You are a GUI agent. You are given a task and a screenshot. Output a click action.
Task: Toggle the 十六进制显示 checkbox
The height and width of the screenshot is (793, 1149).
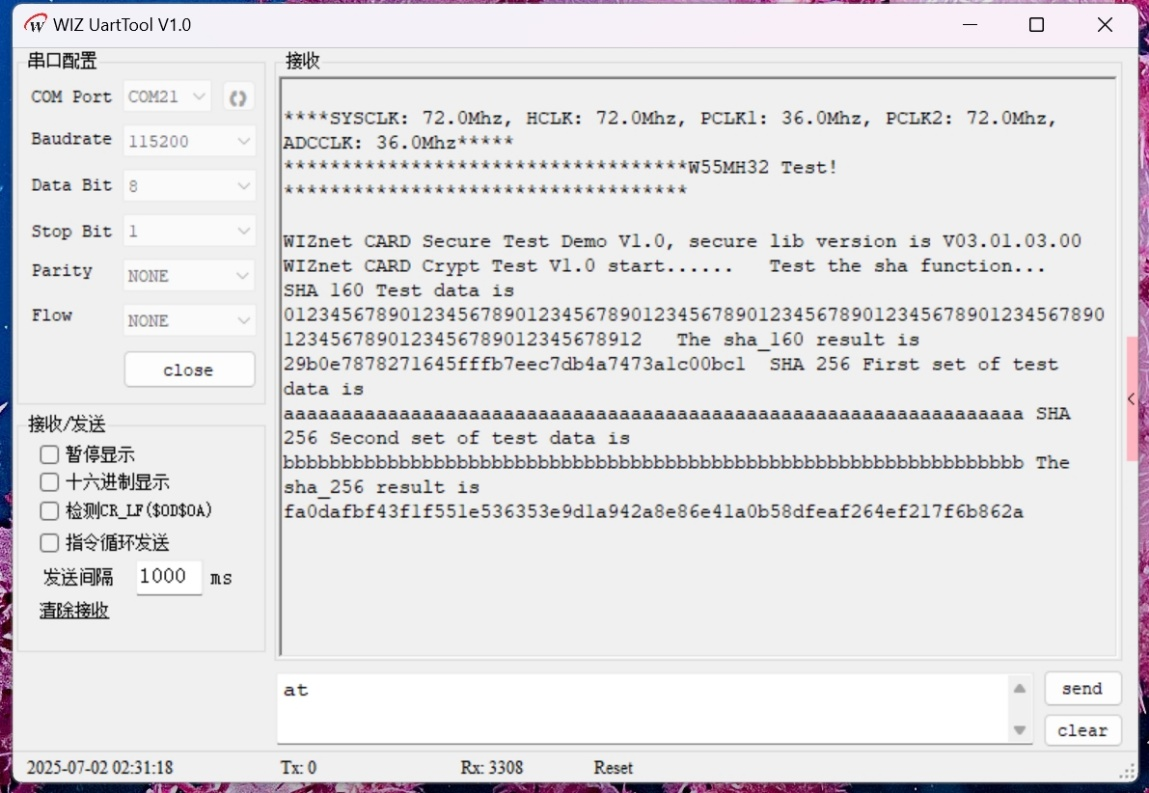click(50, 482)
